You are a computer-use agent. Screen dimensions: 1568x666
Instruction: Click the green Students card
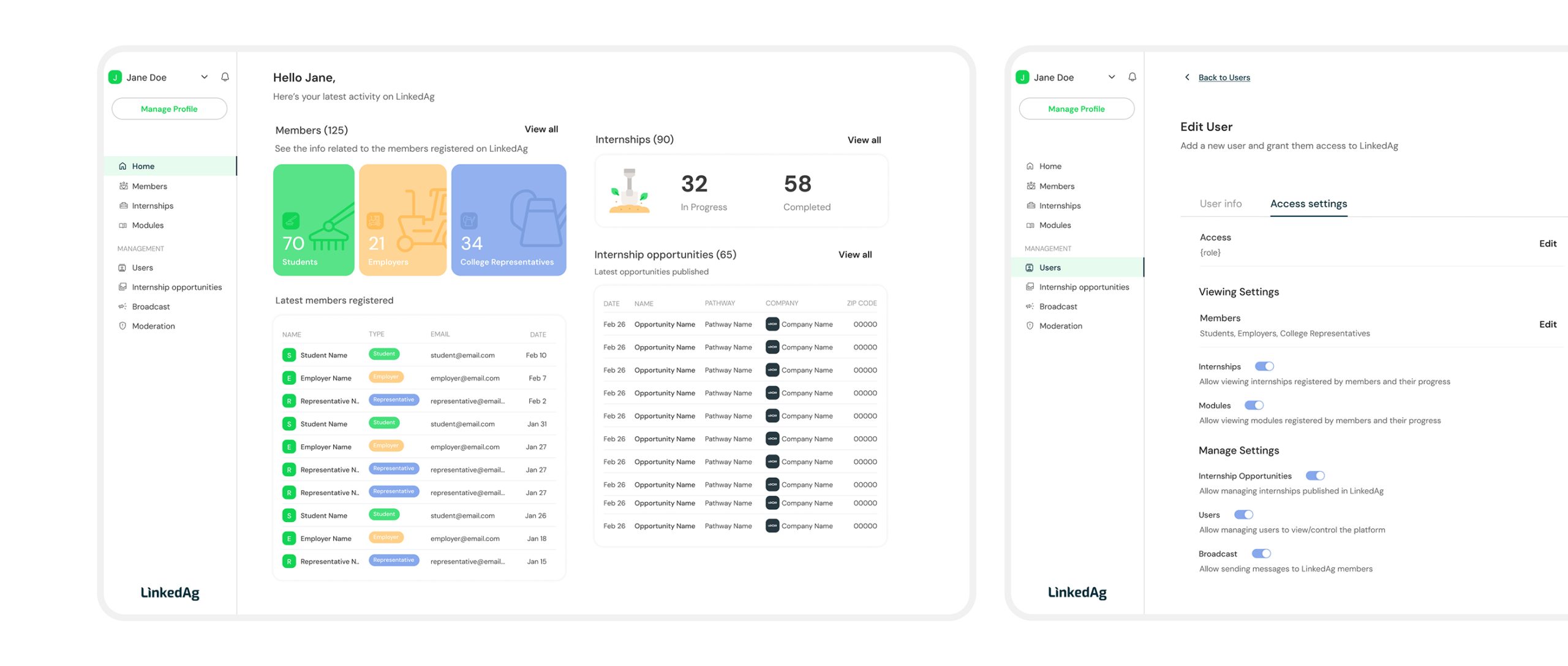(x=314, y=220)
